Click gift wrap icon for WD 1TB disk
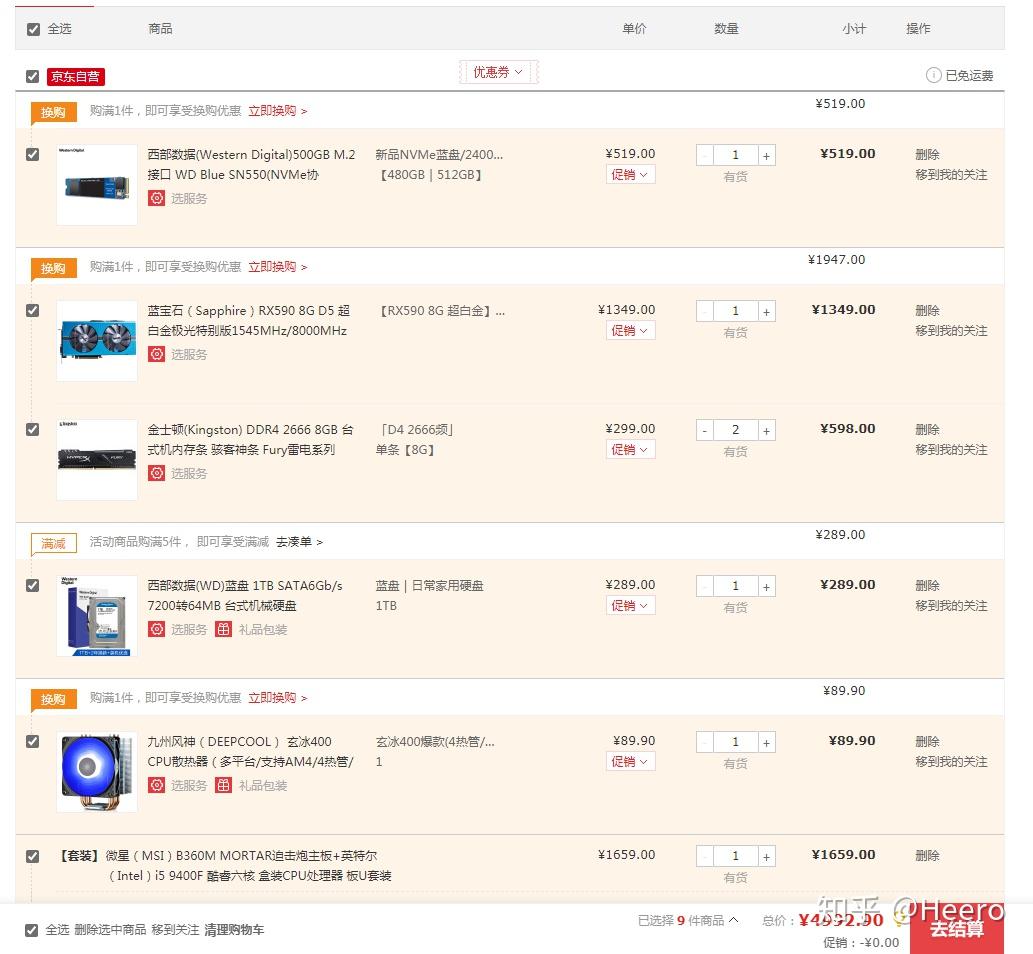Screen dimensions: 1033x954 224,629
